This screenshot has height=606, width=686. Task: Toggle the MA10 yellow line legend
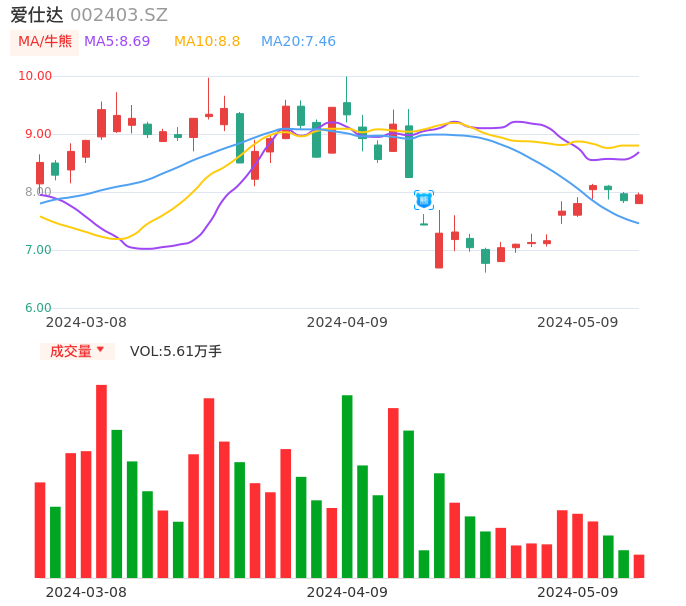[x=207, y=42]
